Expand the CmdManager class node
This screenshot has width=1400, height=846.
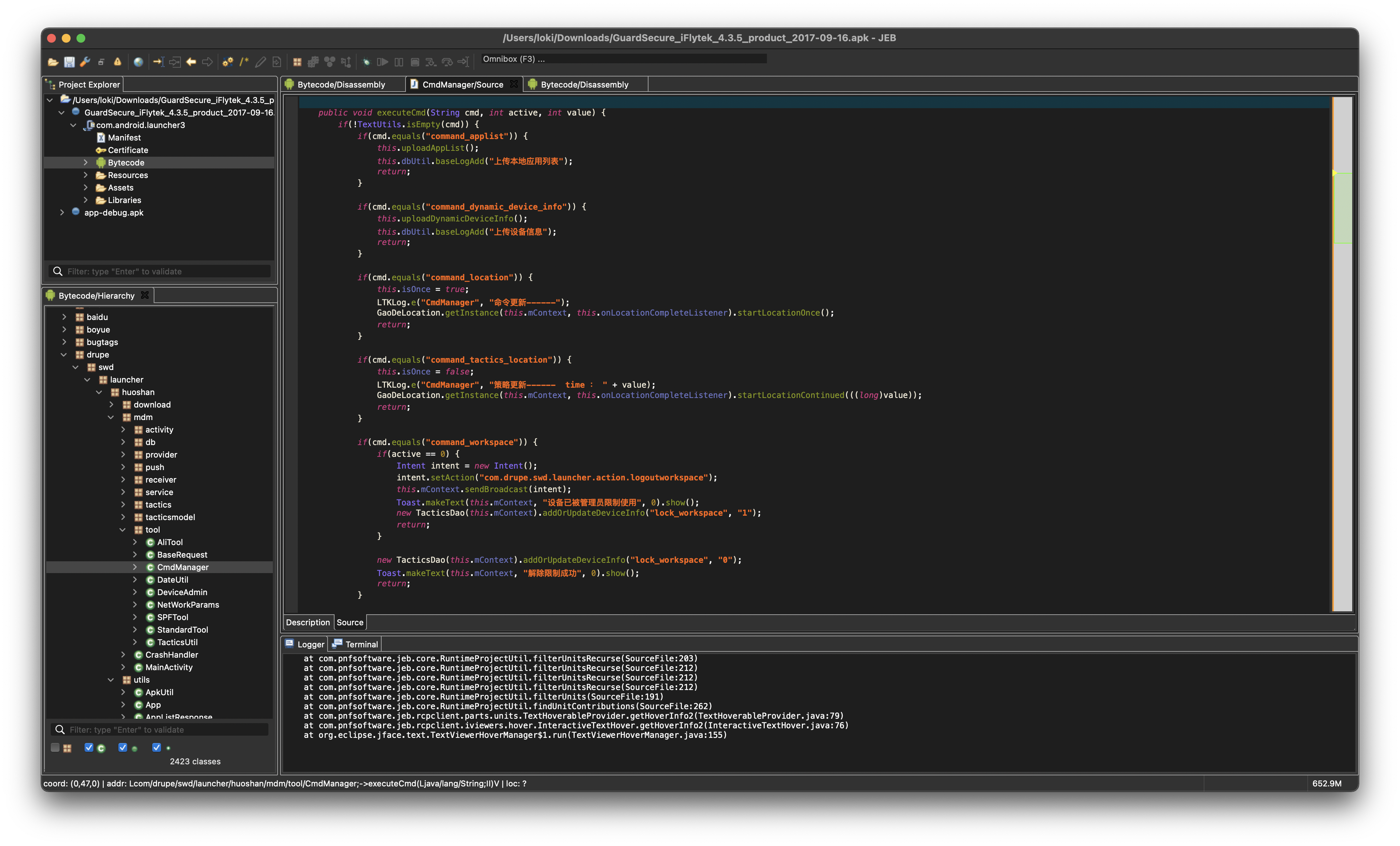pyautogui.click(x=135, y=568)
